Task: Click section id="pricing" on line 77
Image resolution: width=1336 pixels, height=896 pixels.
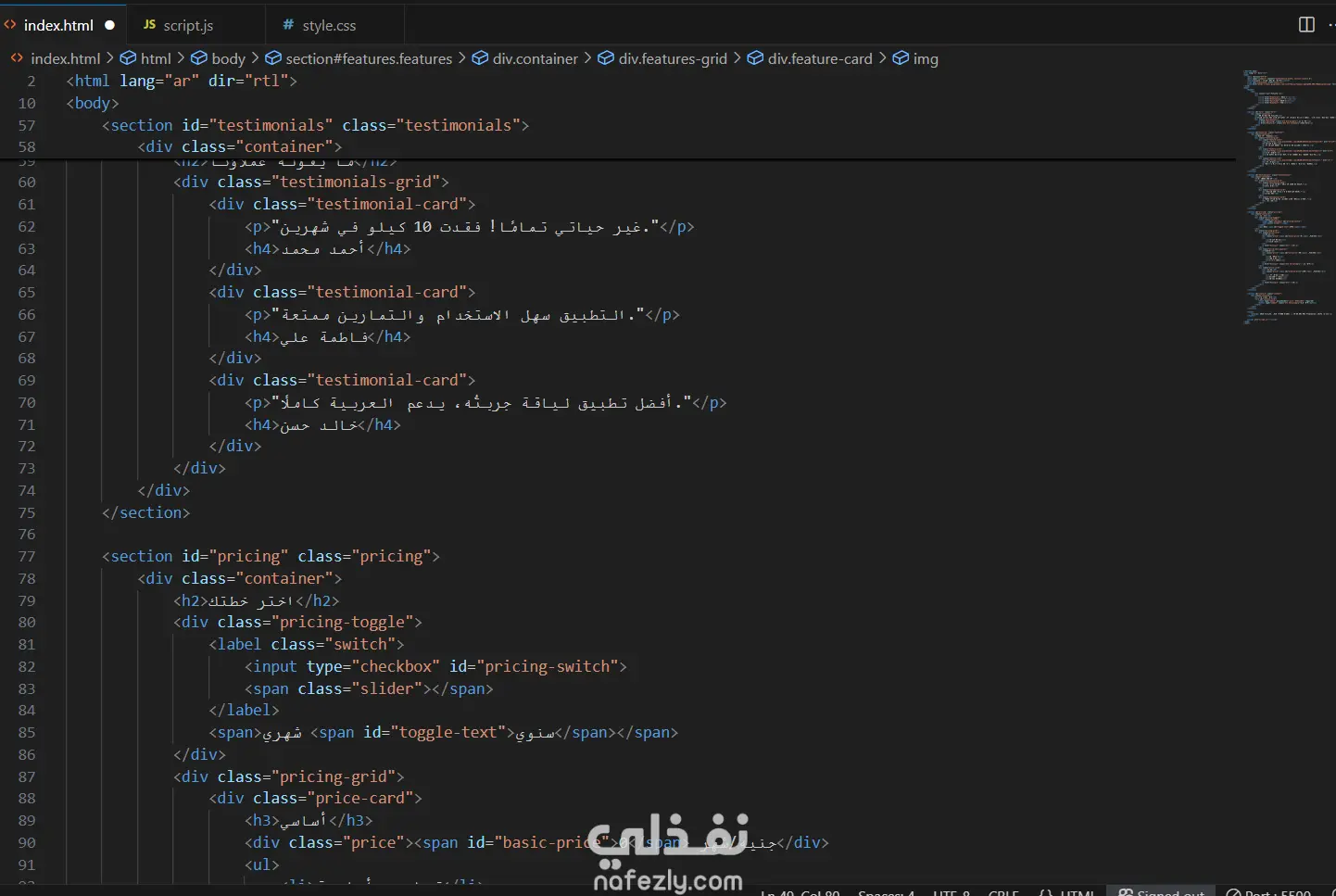Action: pyautogui.click(x=271, y=556)
